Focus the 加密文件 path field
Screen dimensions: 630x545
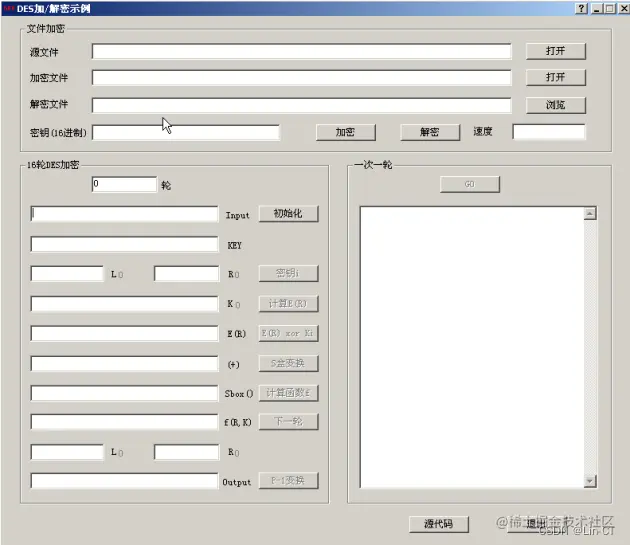(x=301, y=78)
